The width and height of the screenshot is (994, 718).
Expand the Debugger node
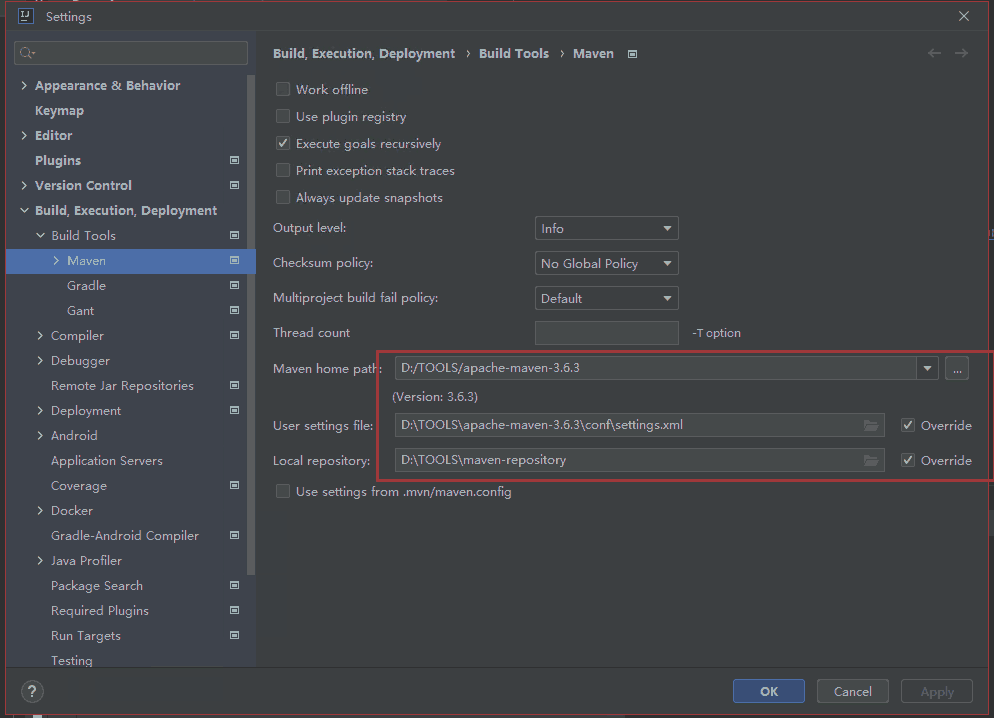coord(41,361)
